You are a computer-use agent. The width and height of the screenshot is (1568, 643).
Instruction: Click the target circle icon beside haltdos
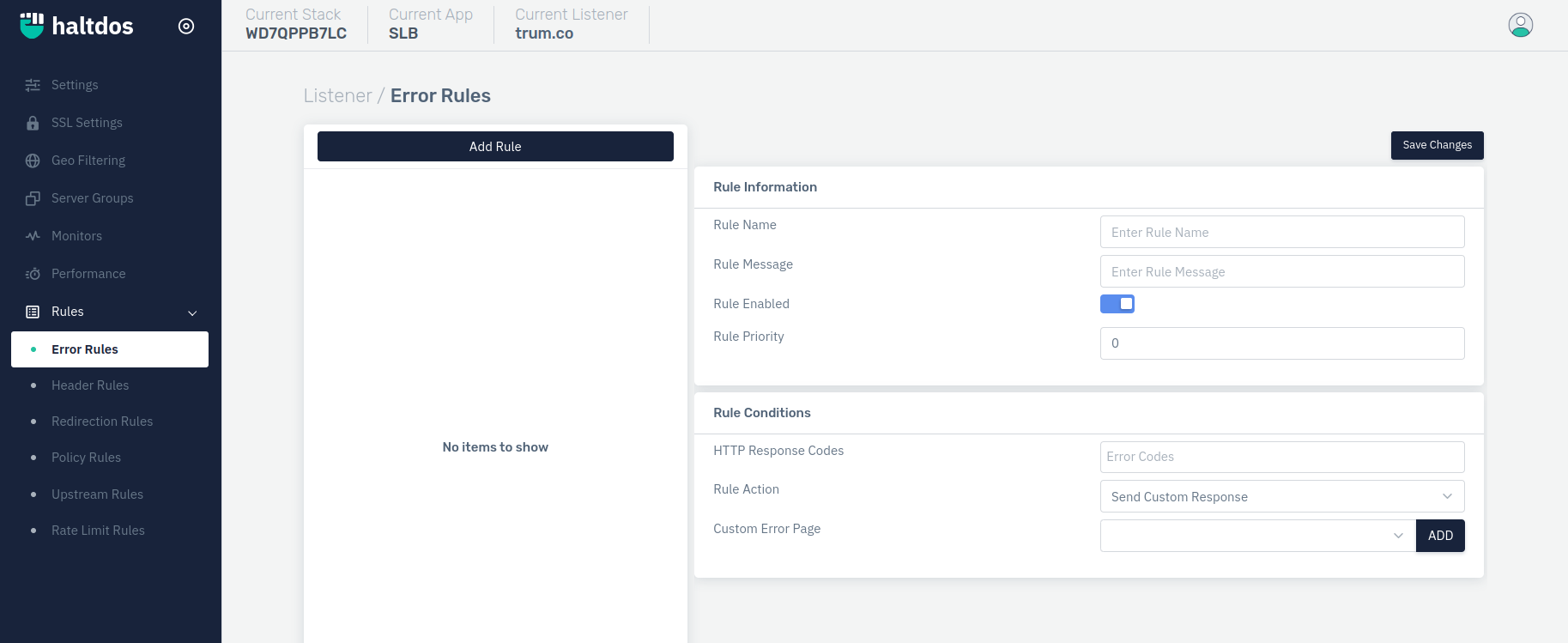186,26
